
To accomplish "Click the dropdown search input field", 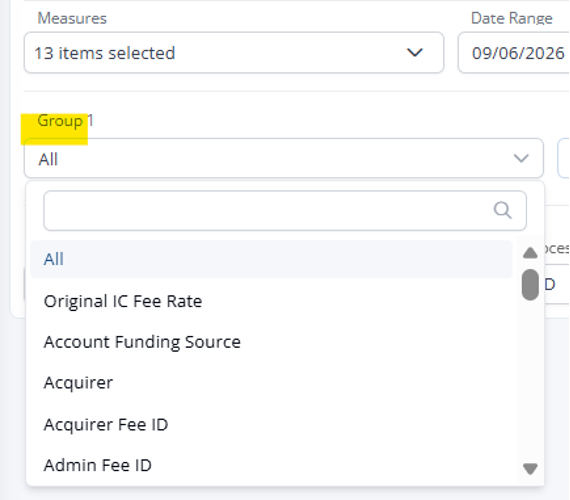I will [x=285, y=211].
